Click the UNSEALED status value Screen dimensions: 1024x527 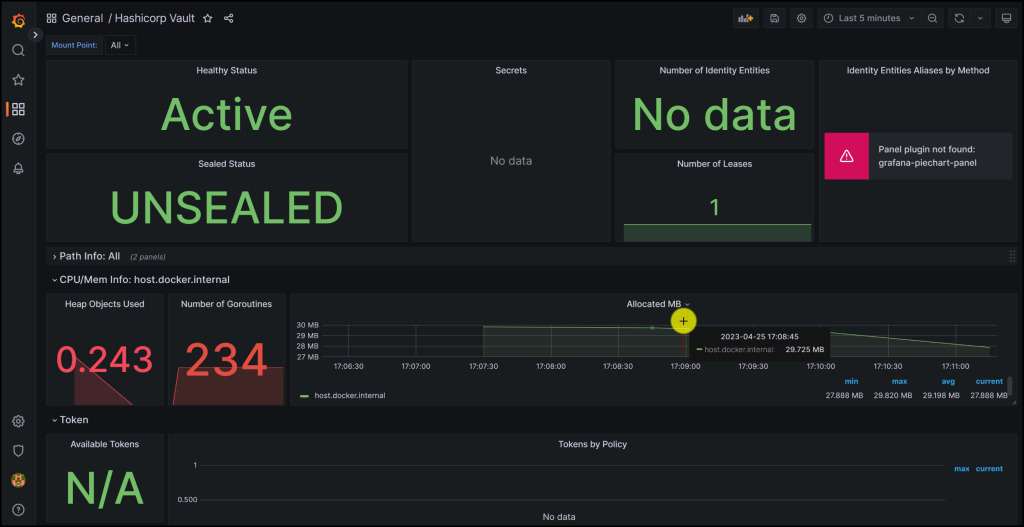coord(227,208)
